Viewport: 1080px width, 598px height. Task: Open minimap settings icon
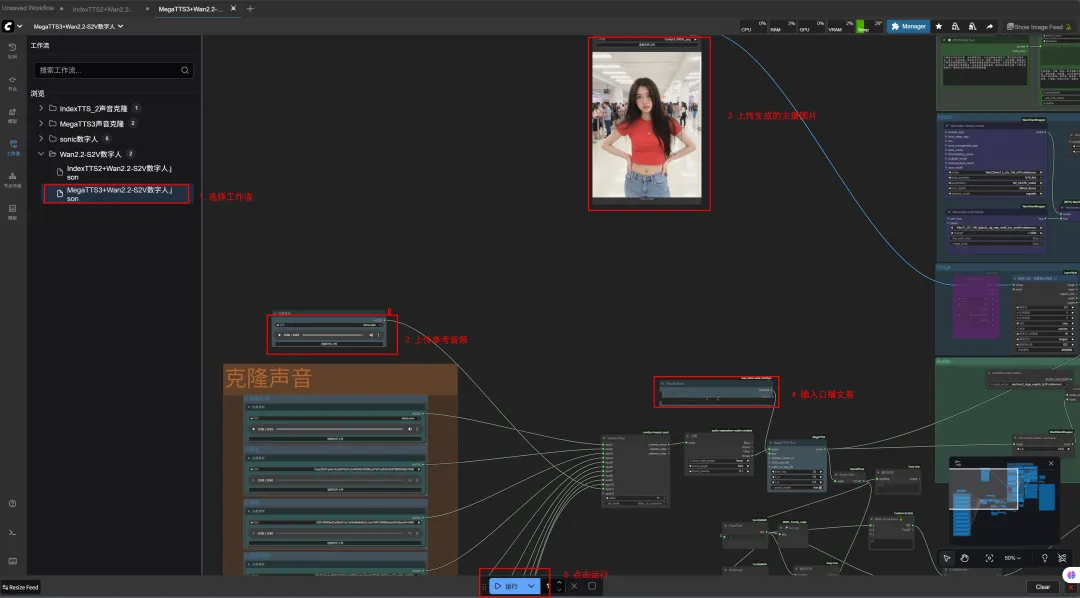(957, 464)
